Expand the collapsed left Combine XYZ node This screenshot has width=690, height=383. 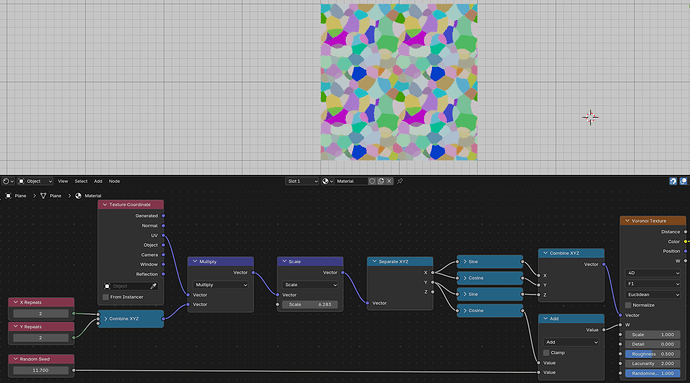click(x=106, y=319)
